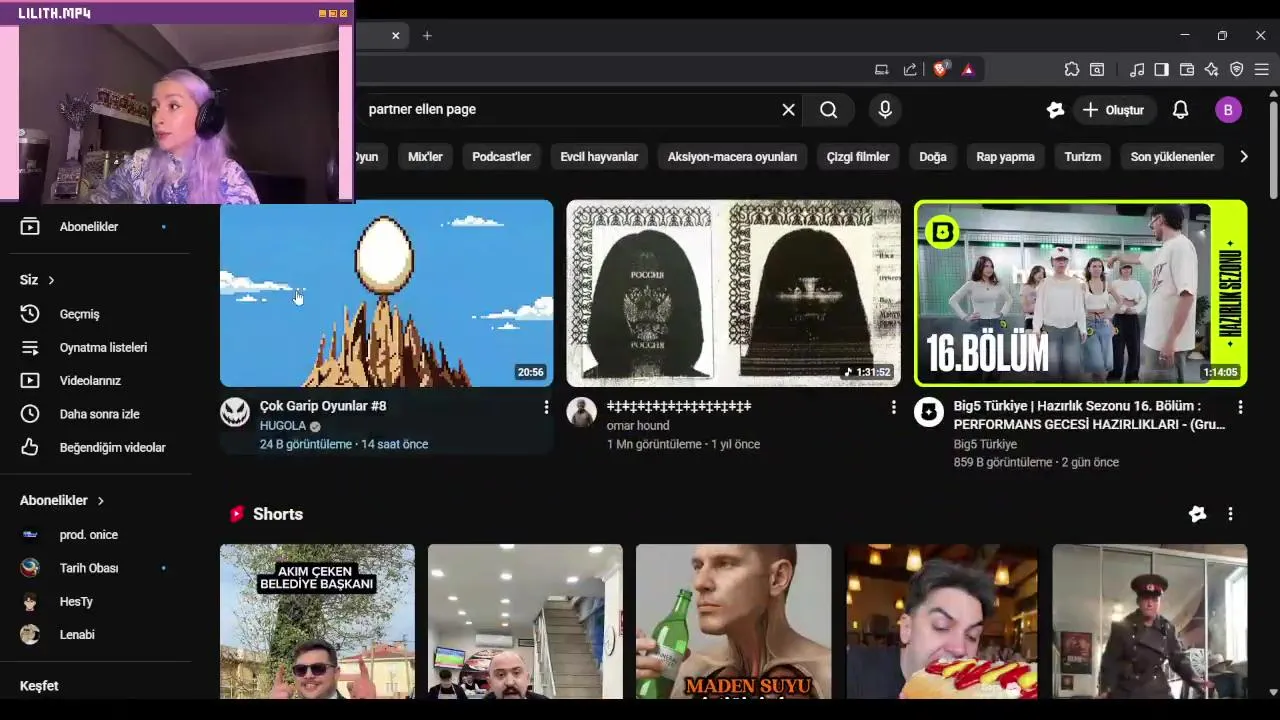Clear the search box text
The image size is (1280, 720).
coord(788,110)
